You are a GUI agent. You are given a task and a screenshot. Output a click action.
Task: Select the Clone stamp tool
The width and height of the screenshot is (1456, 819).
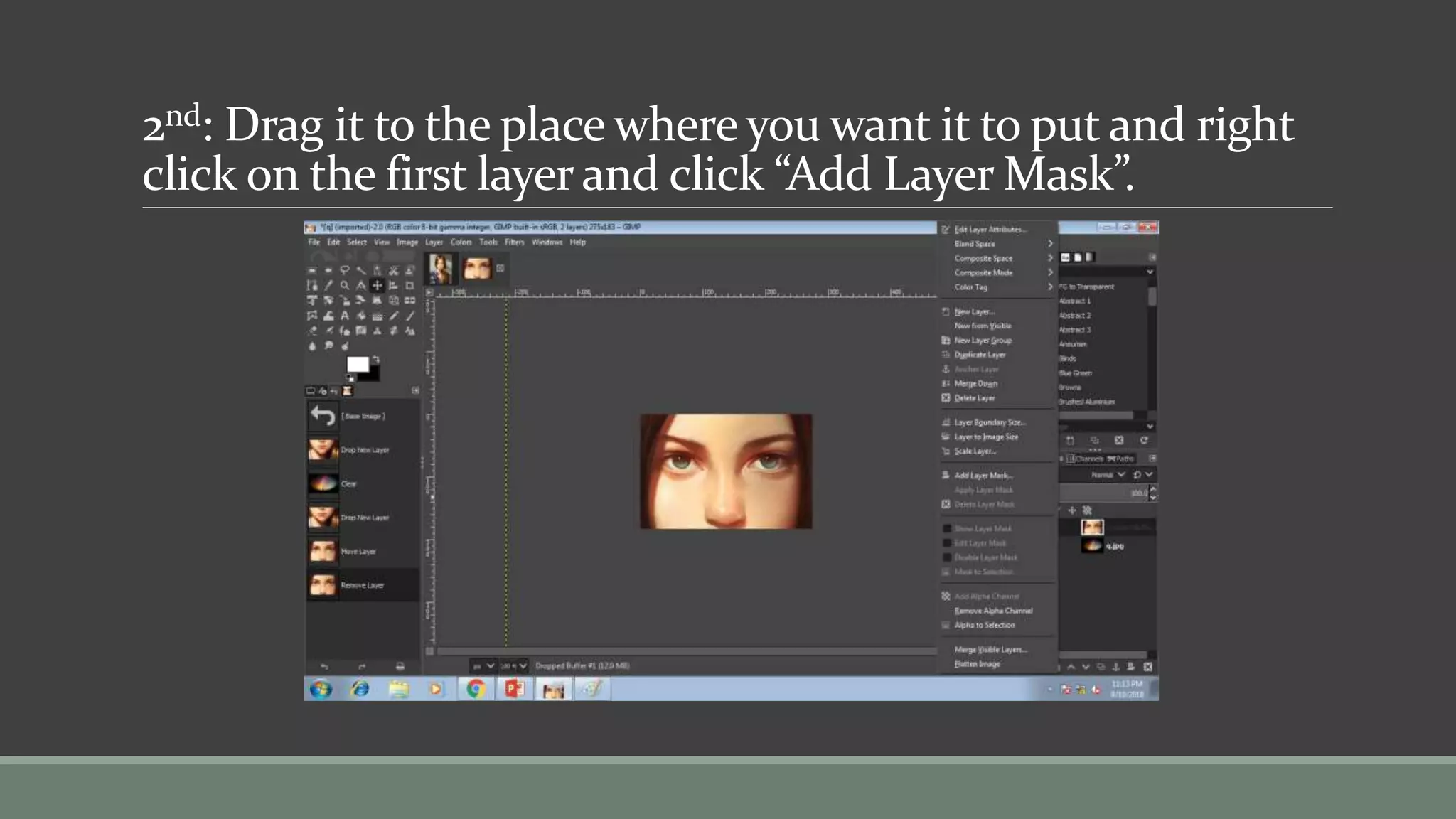tap(377, 331)
